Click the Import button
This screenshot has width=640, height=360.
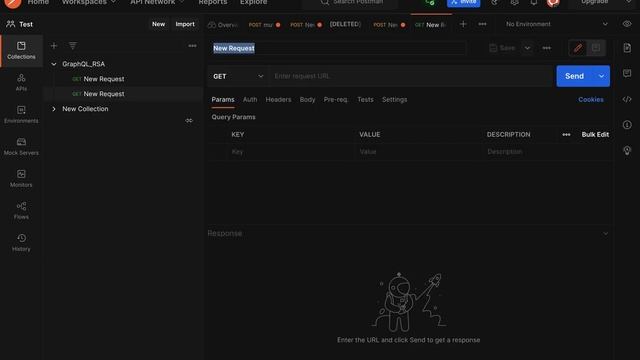[x=185, y=24]
